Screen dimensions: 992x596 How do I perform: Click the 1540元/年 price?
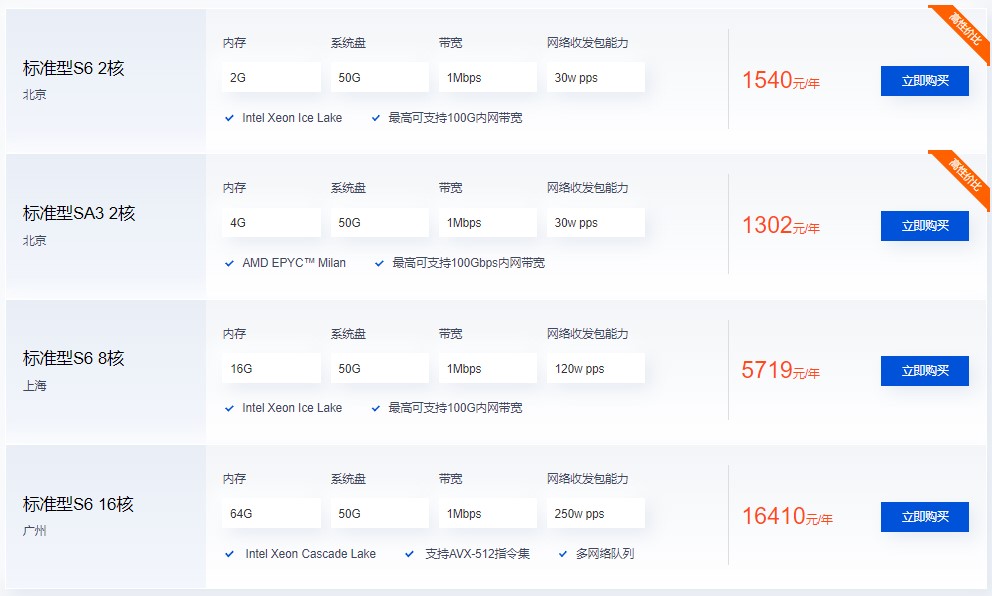point(781,80)
